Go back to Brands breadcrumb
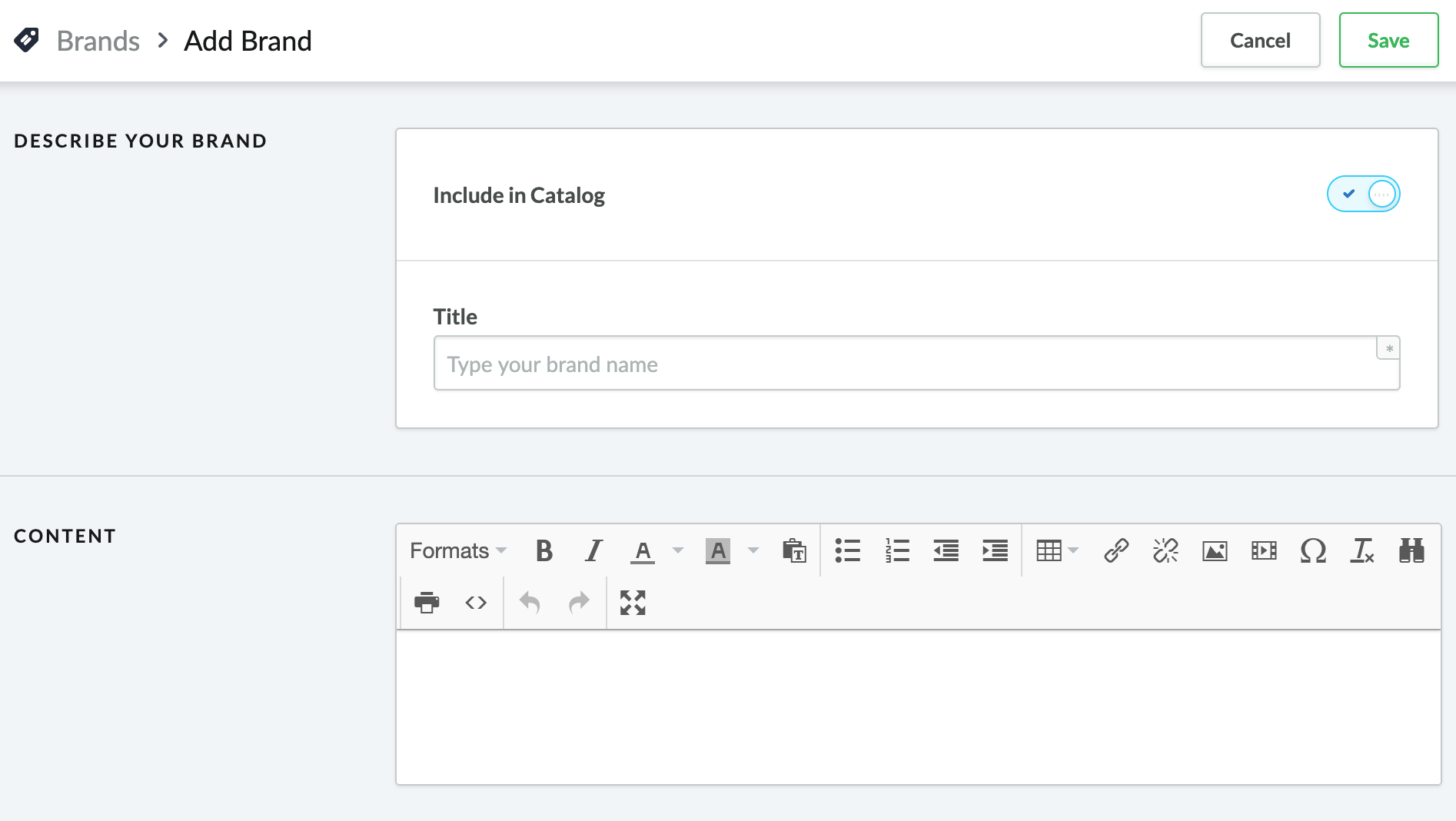The height and width of the screenshot is (821, 1456). [x=98, y=41]
